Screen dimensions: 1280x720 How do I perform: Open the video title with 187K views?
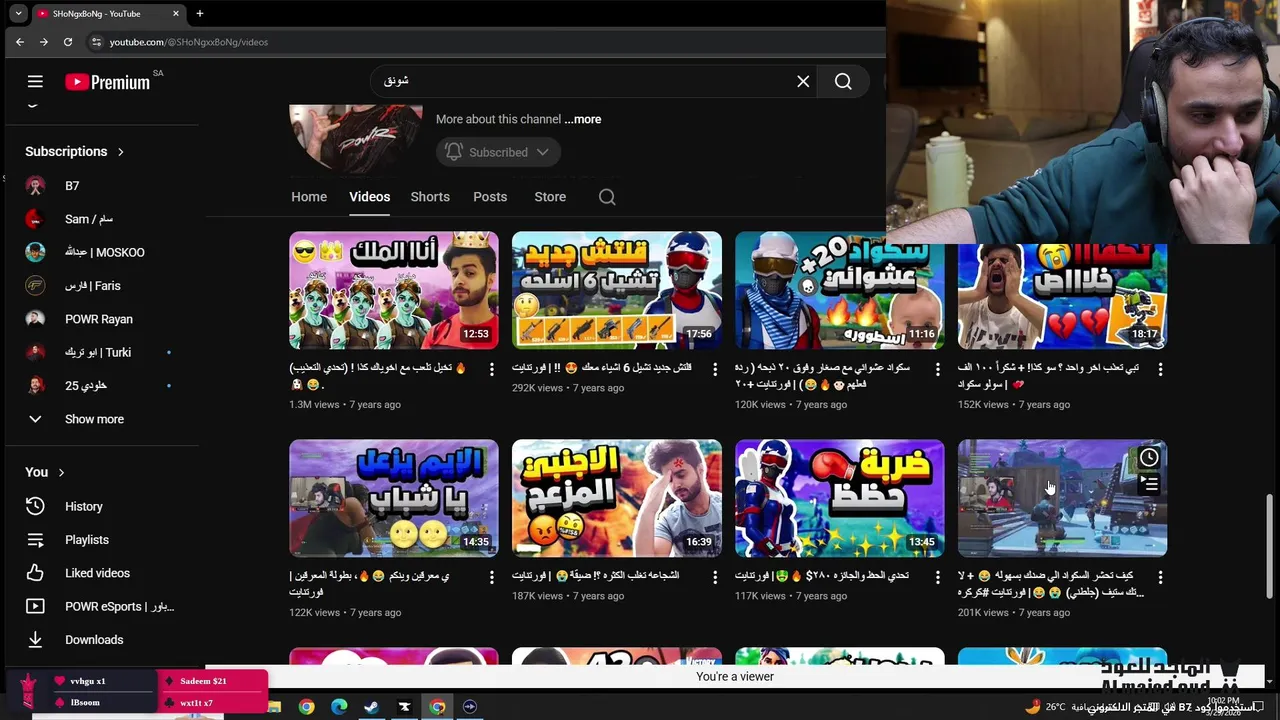pos(596,576)
